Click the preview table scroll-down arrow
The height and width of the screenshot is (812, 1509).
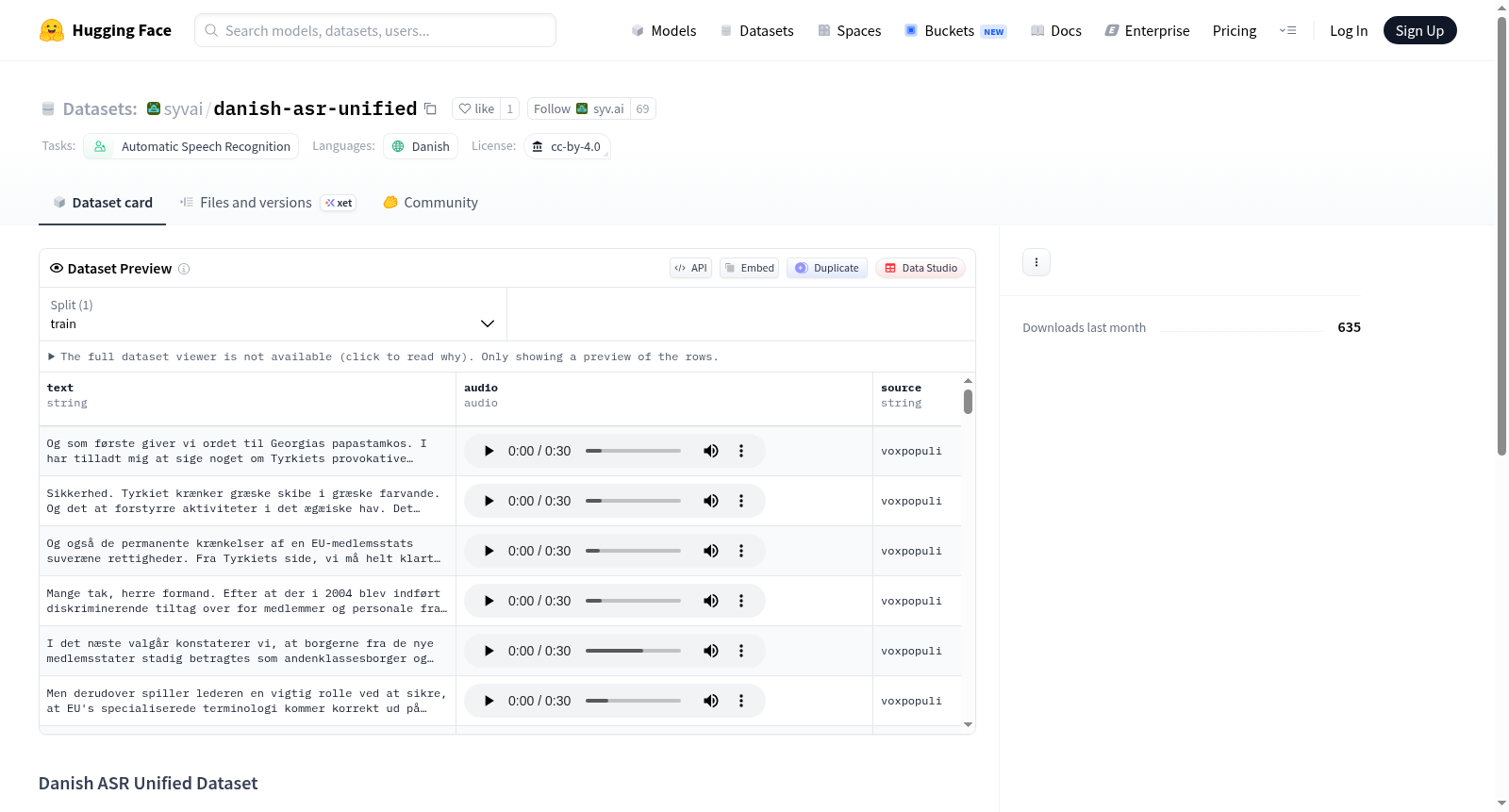click(968, 725)
